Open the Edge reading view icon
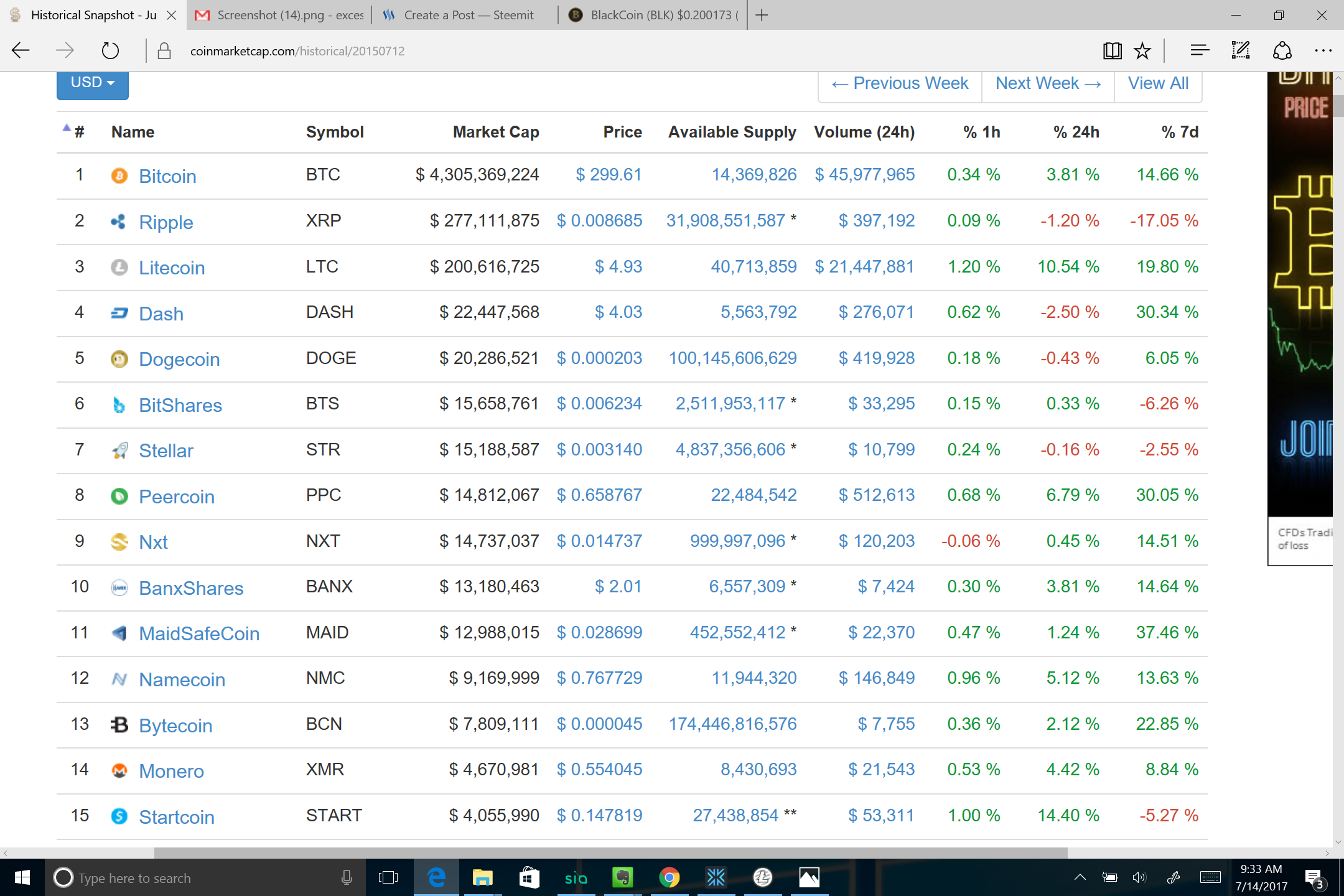The image size is (1344, 896). click(1112, 51)
